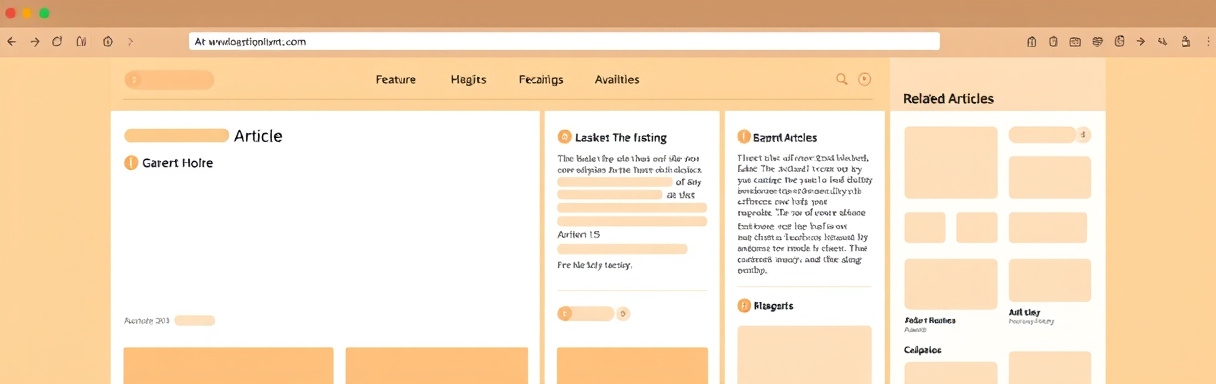Image resolution: width=1216 pixels, height=384 pixels.
Task: Click the Article heading text
Action: tap(258, 136)
